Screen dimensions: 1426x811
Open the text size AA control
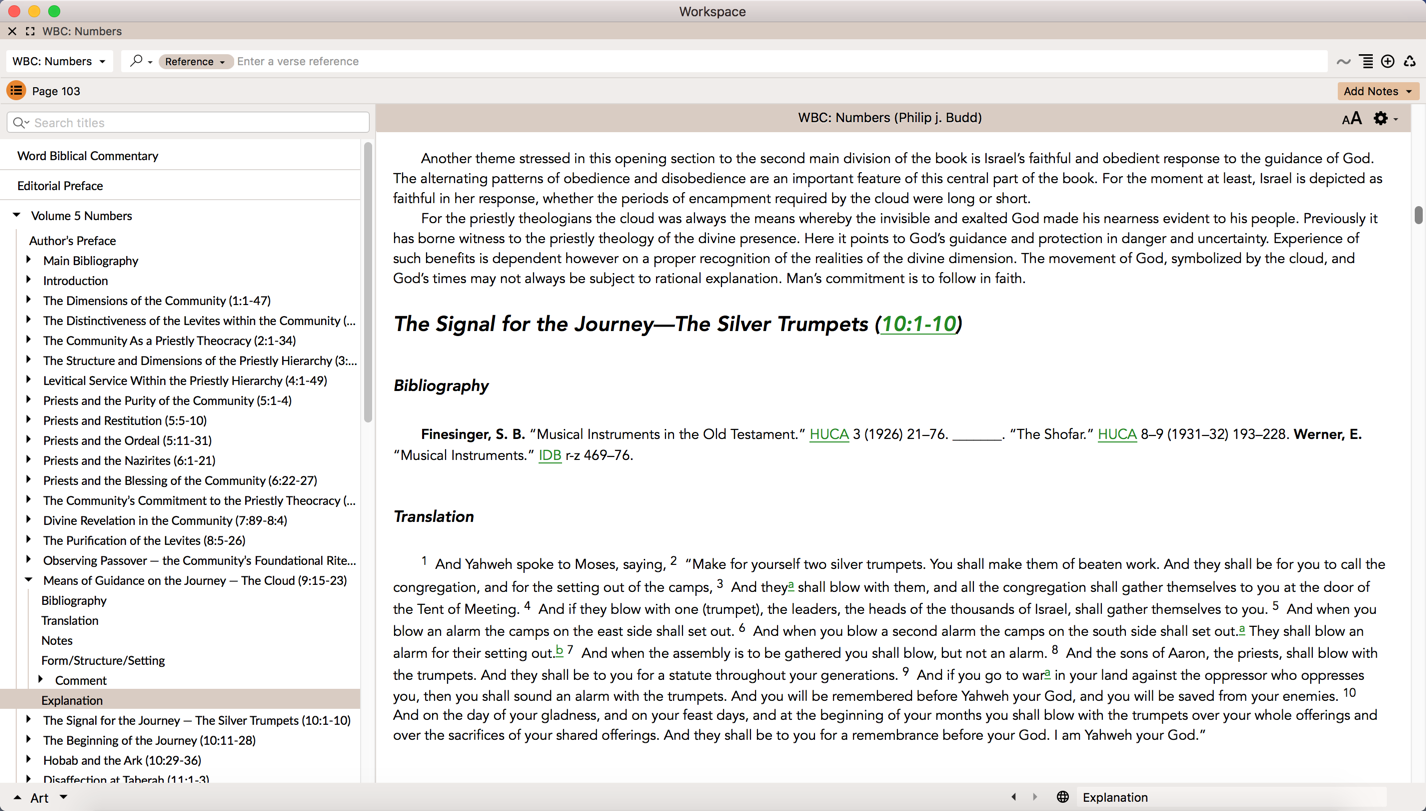click(1351, 119)
